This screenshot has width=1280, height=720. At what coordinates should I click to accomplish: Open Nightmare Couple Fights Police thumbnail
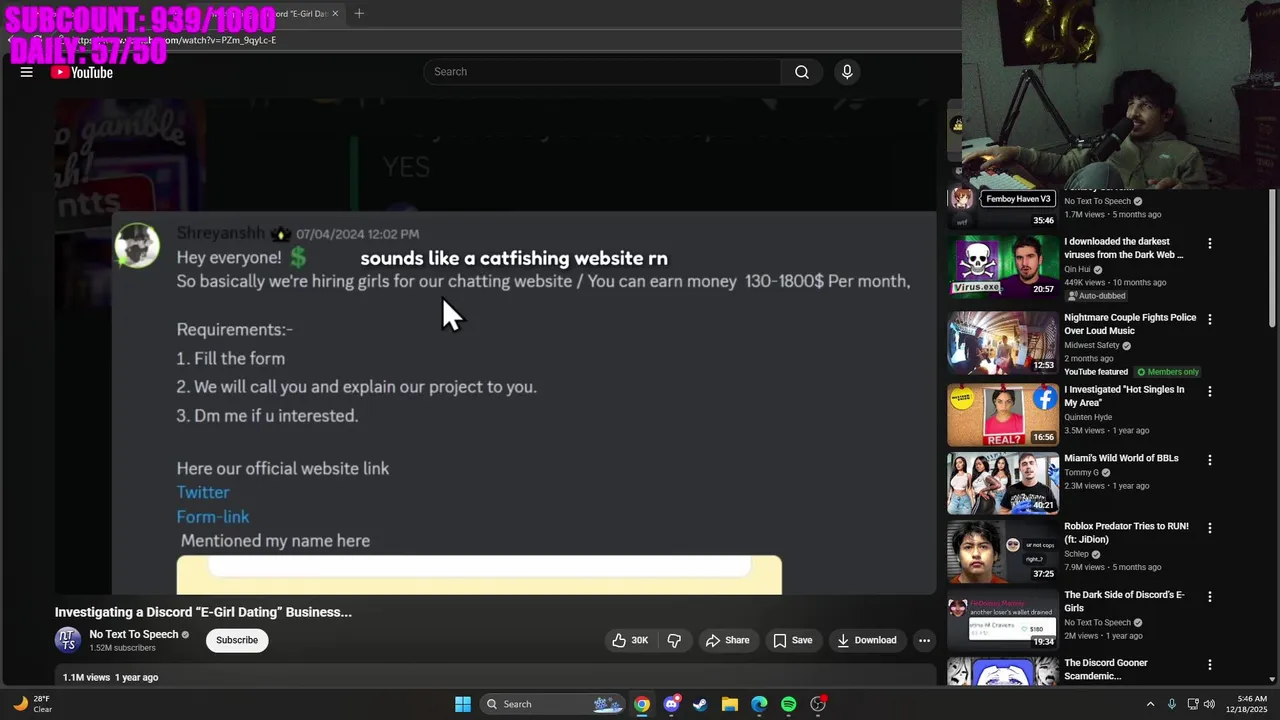coord(1003,342)
